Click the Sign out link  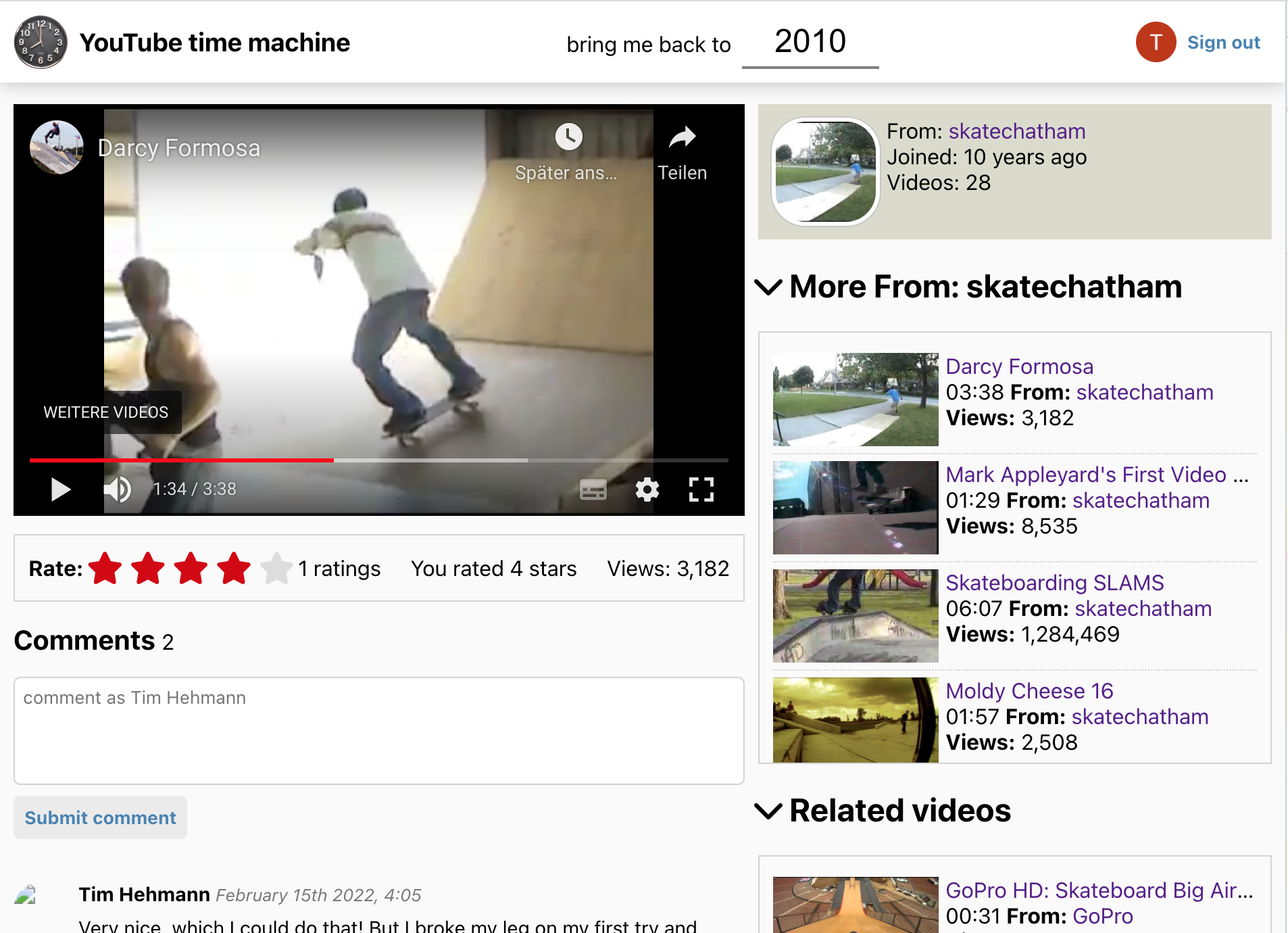coord(1223,43)
